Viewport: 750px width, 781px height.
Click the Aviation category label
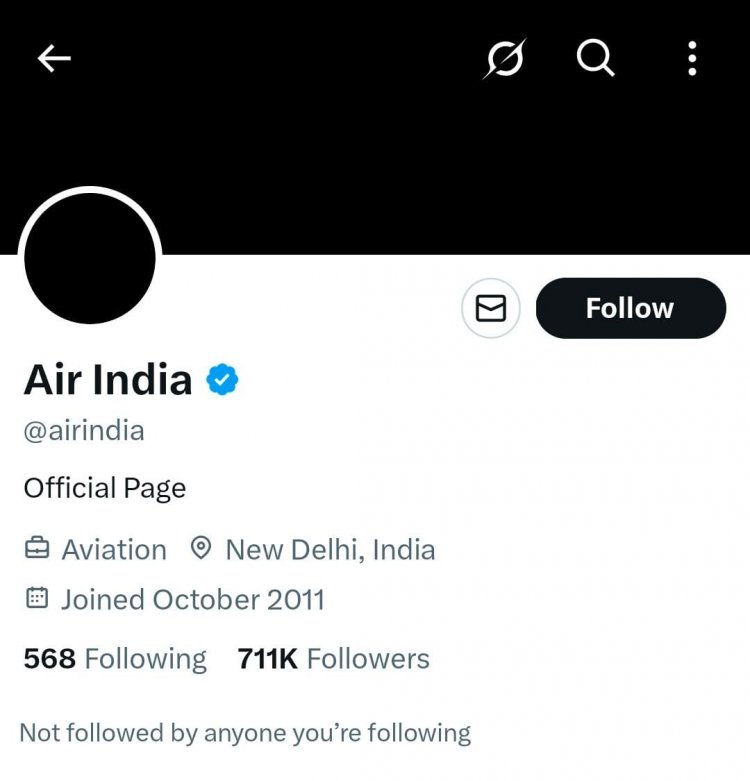coord(114,549)
